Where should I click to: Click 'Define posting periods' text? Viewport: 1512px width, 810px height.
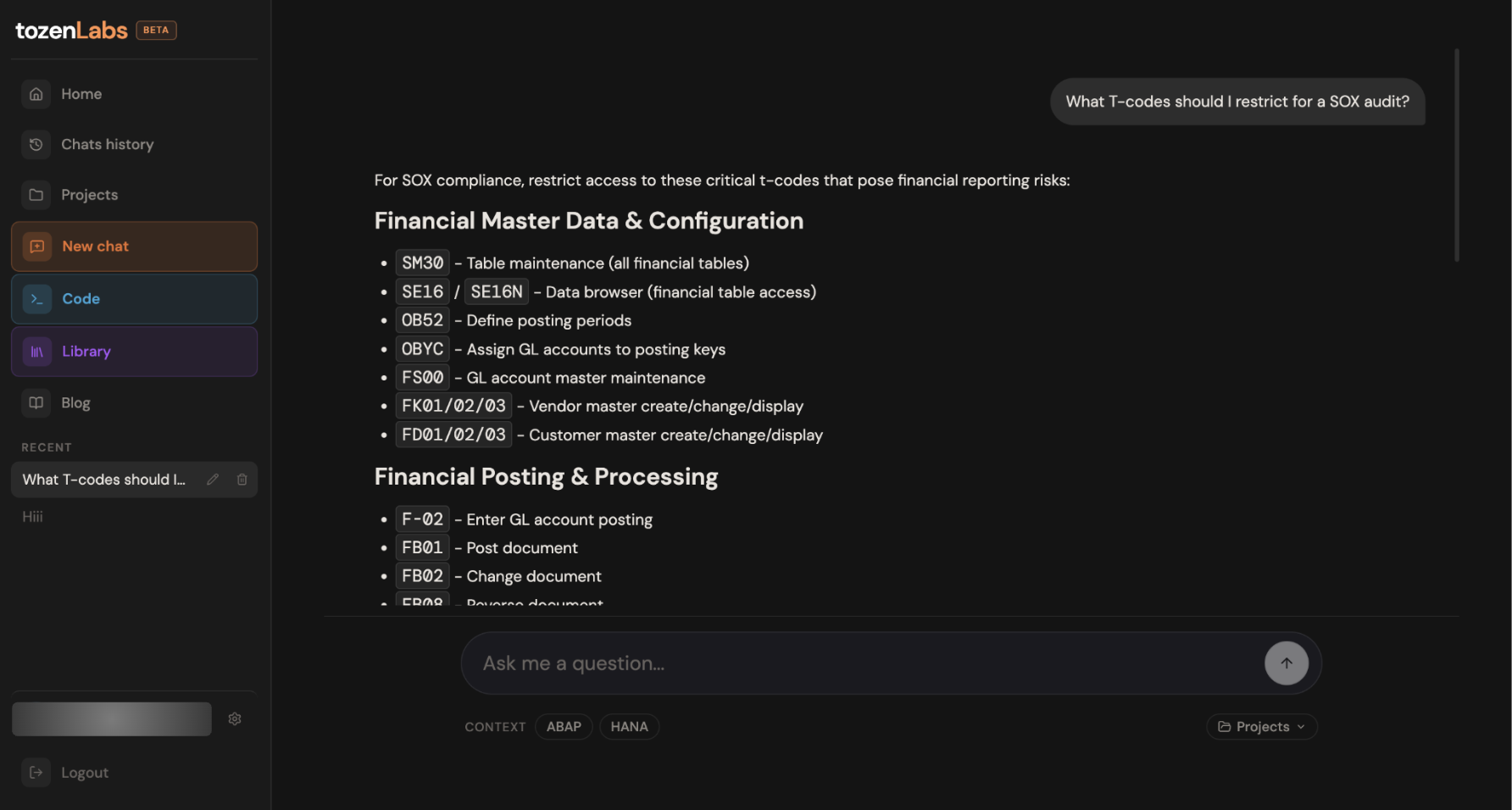point(549,321)
